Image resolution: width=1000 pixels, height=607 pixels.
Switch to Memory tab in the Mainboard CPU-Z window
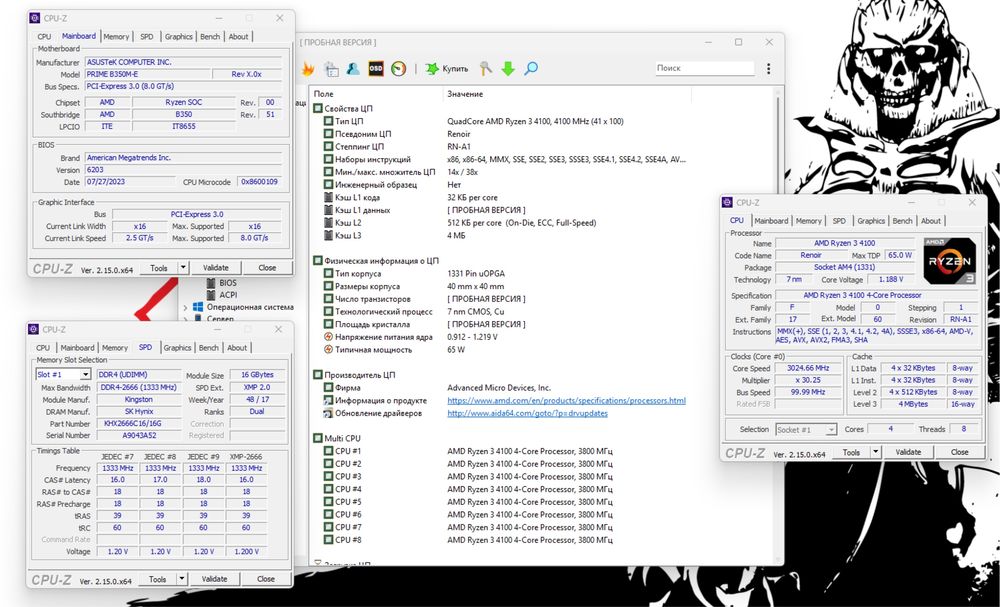[116, 37]
